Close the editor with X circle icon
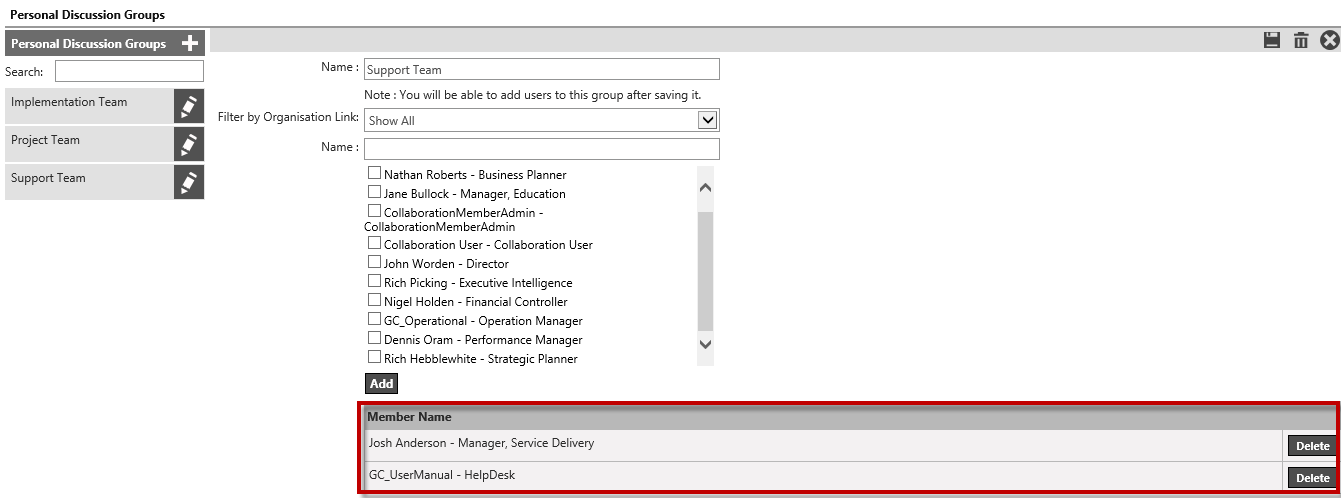 [x=1329, y=40]
